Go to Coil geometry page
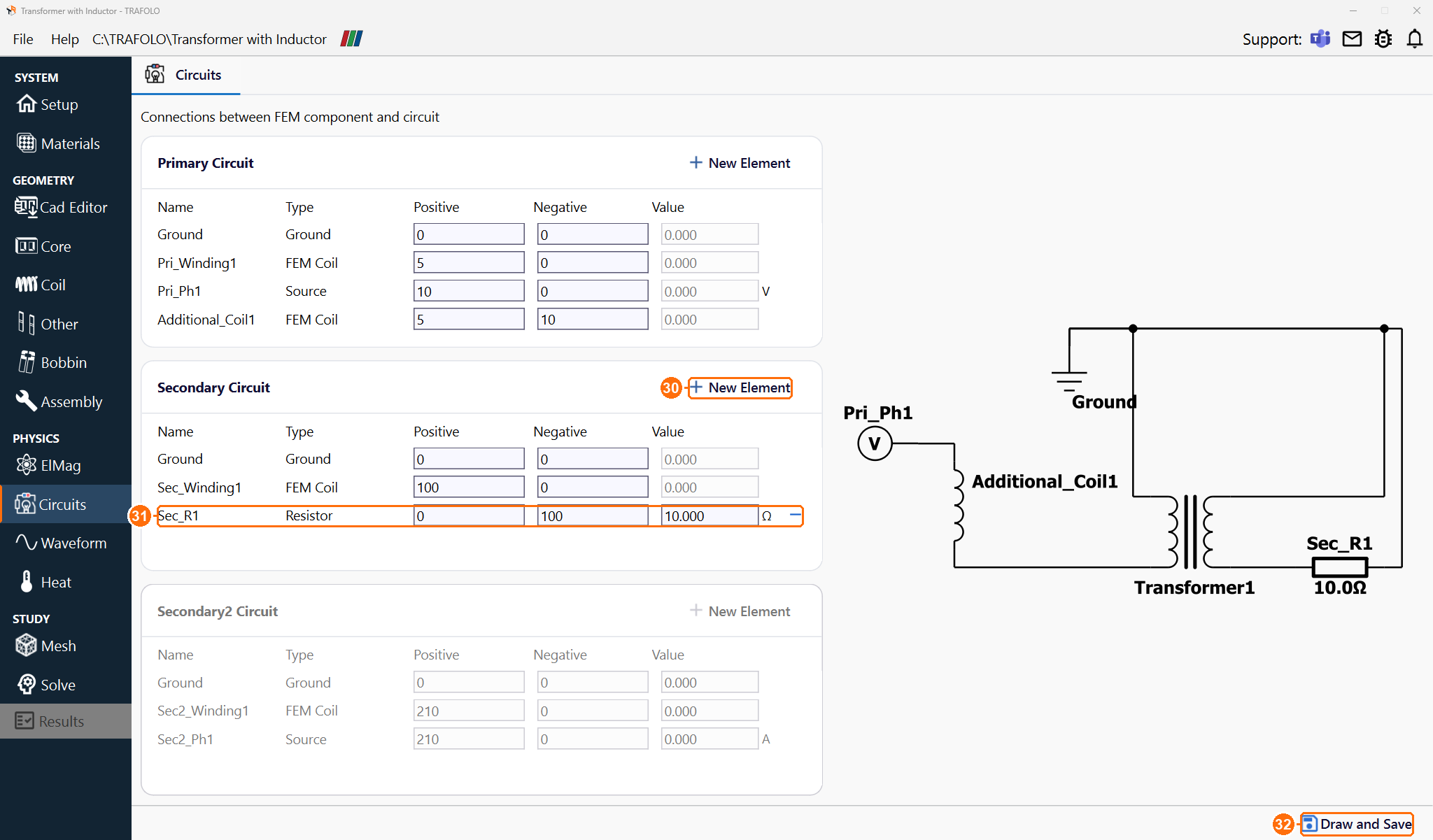 click(41, 285)
